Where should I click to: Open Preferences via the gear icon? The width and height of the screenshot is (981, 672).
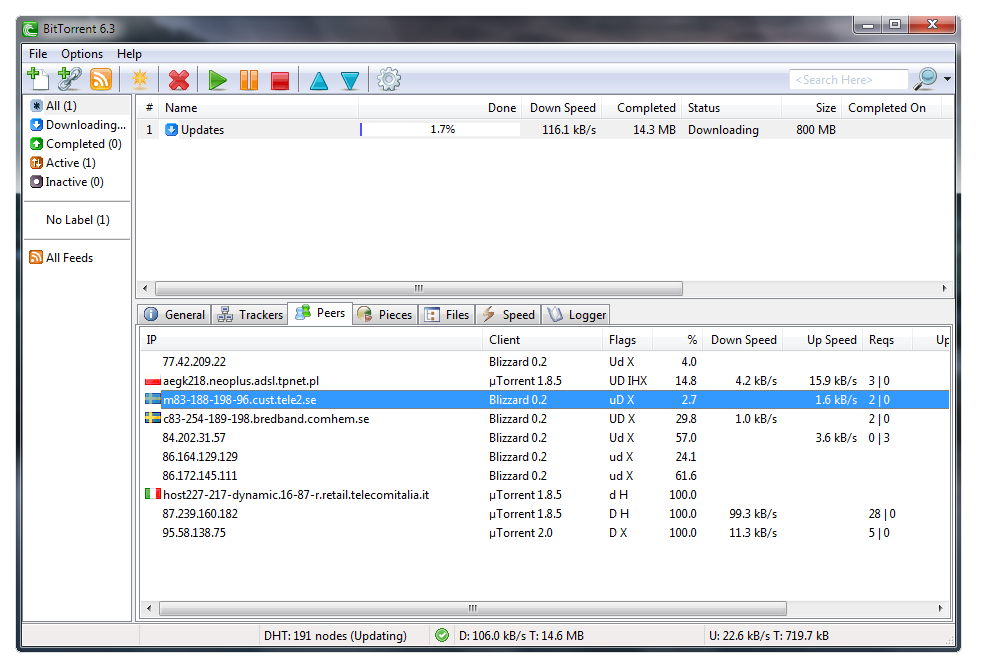(x=389, y=79)
